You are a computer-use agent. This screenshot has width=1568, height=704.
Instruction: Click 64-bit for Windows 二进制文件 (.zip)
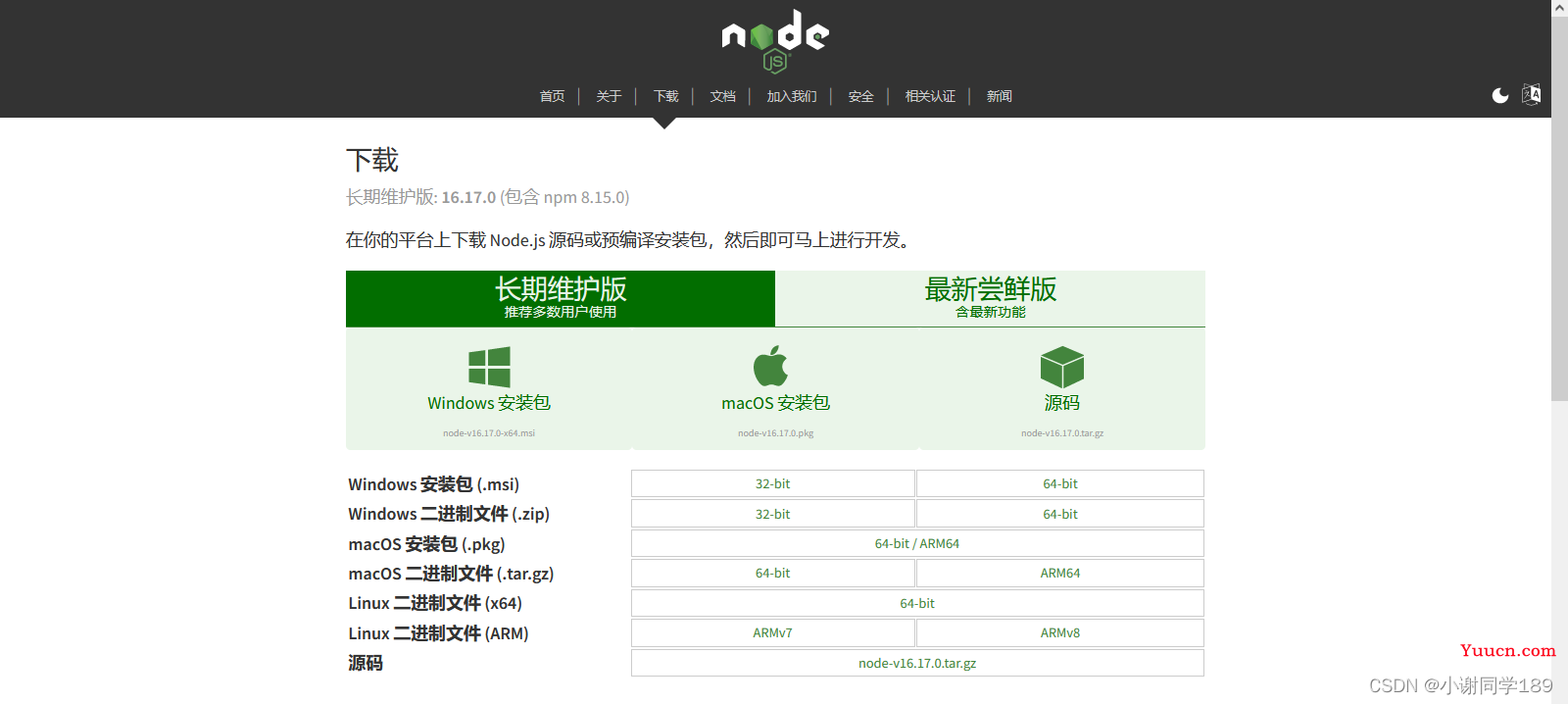click(1060, 514)
